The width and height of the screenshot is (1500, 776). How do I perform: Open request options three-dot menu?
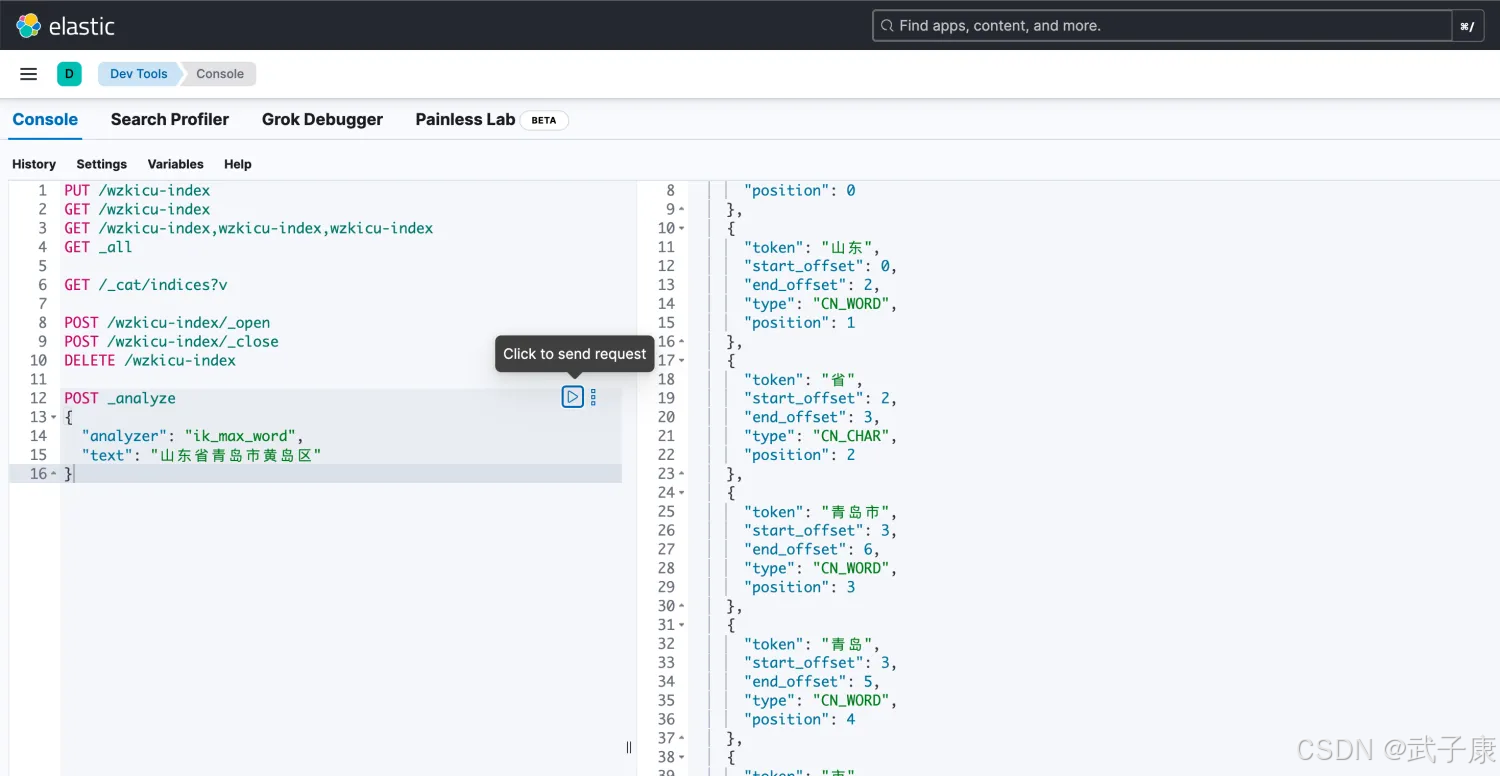[x=593, y=397]
